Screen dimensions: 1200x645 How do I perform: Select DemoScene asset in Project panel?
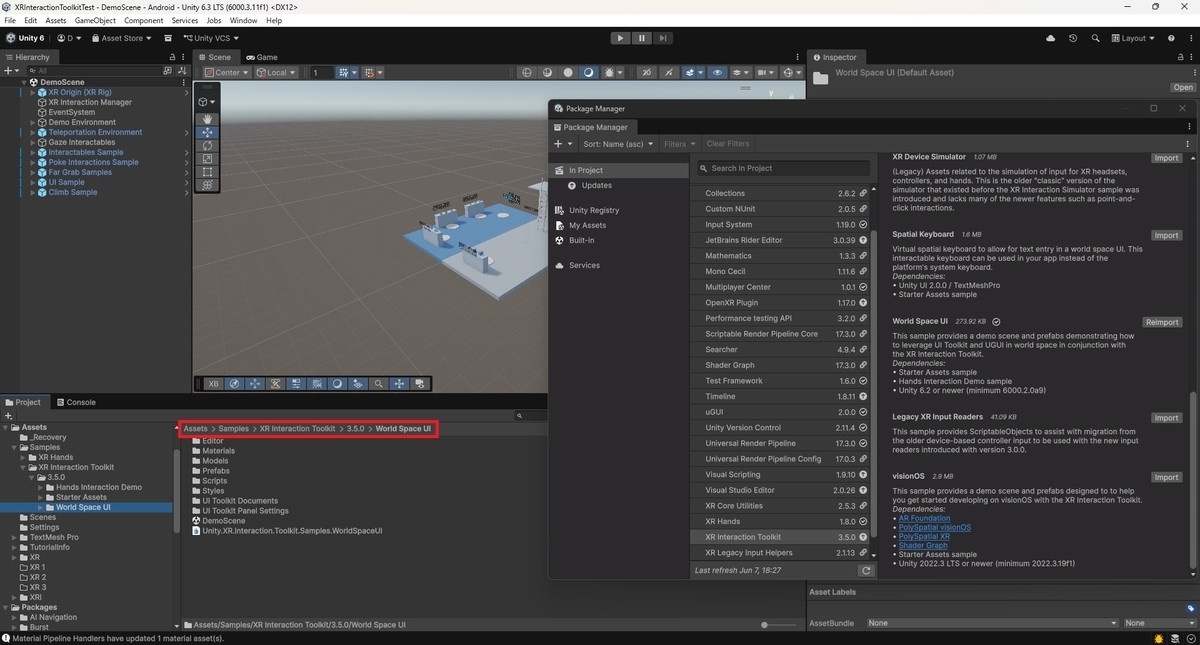coord(223,521)
